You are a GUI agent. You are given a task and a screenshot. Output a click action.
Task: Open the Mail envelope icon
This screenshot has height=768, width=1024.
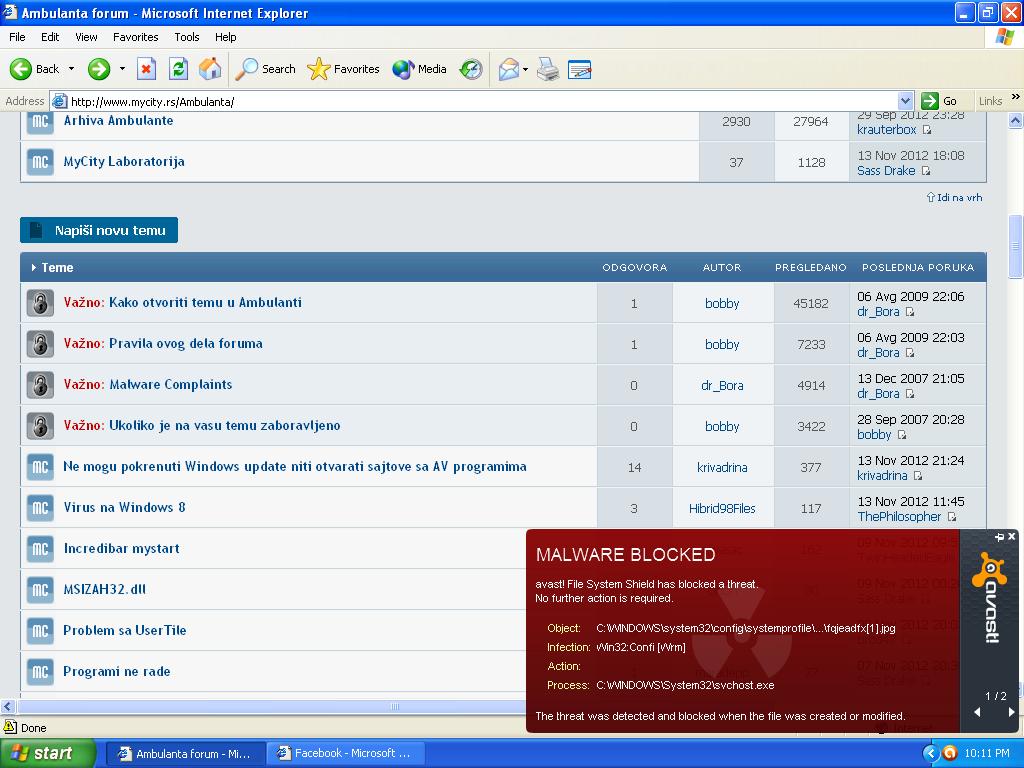click(509, 69)
